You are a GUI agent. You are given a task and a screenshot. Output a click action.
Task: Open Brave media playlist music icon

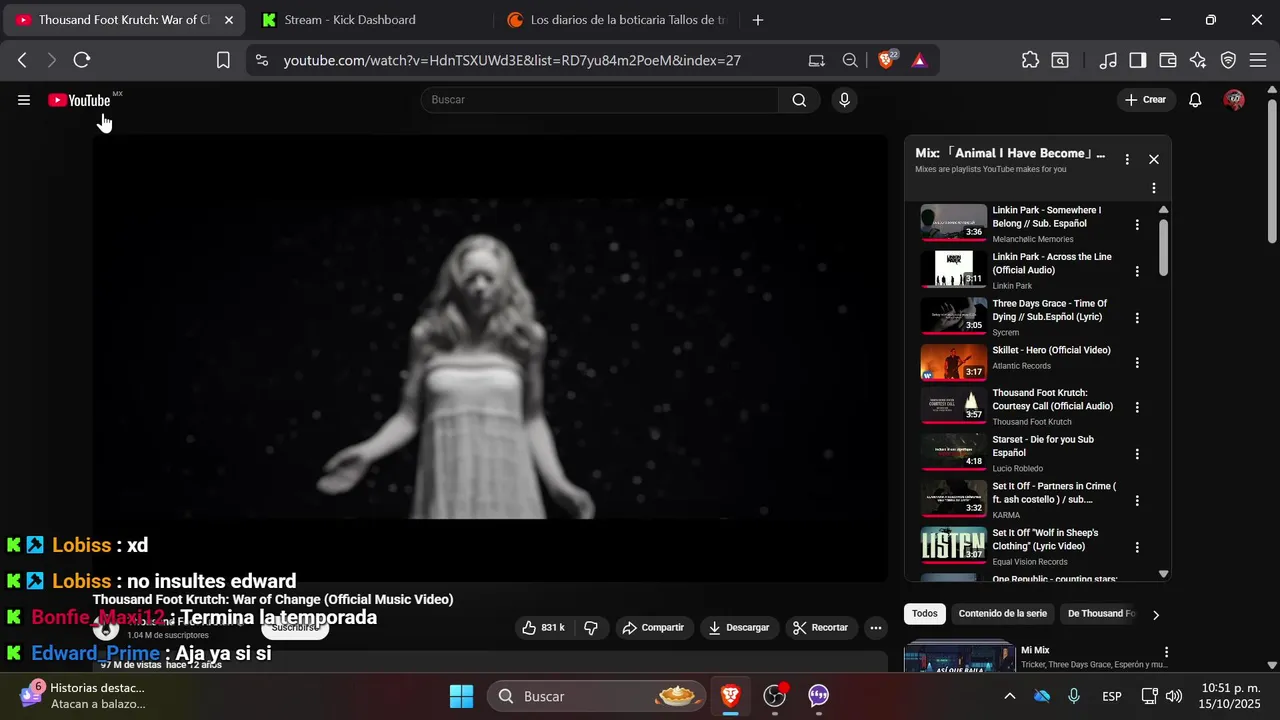[x=1108, y=60]
